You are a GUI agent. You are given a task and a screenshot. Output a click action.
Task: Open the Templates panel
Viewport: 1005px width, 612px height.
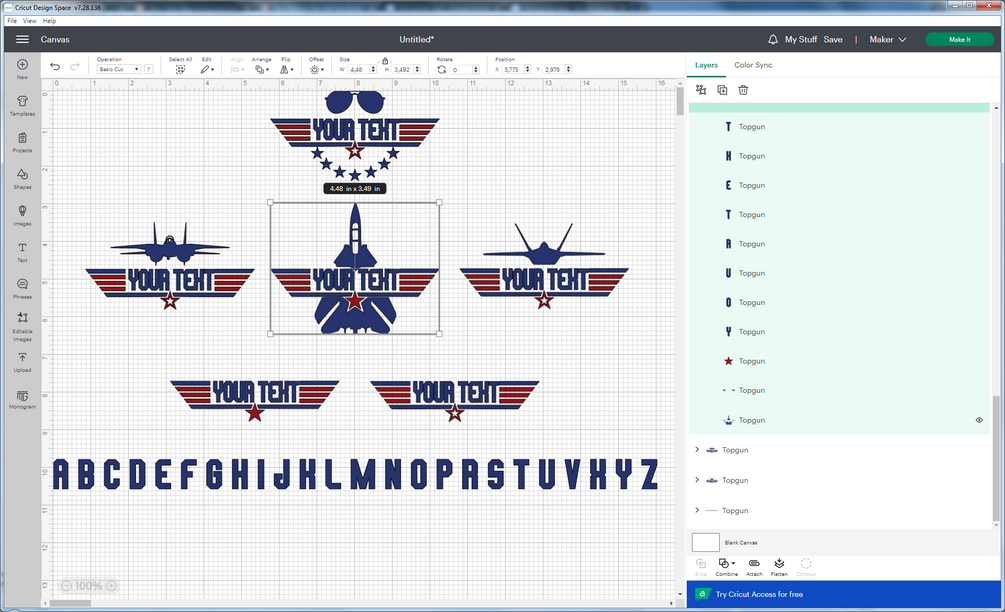coord(22,105)
